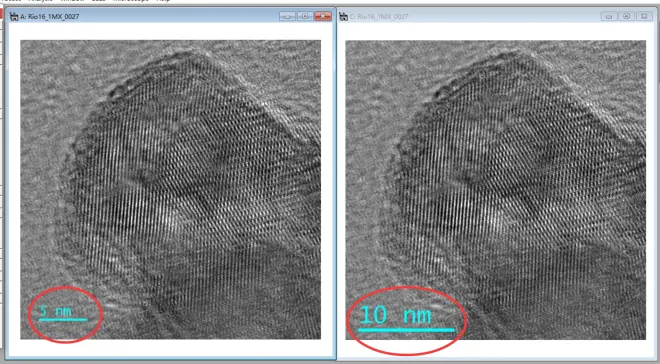Viewport: 660px width, 364px height.
Task: Open the Help menu
Action: click(x=163, y=1)
